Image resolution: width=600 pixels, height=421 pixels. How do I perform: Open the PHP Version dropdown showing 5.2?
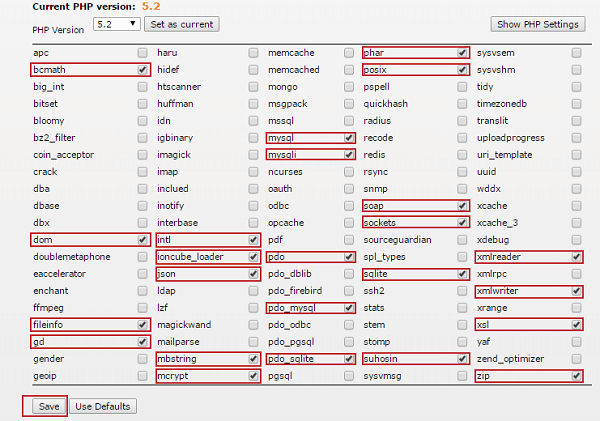pyautogui.click(x=117, y=24)
